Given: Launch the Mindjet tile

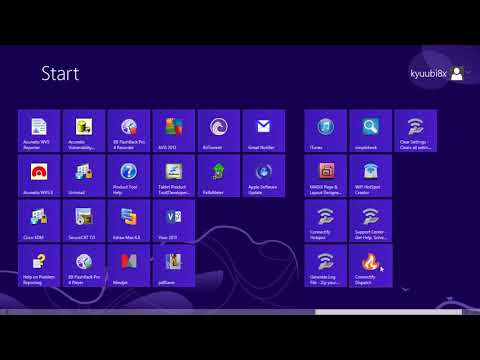Looking at the screenshot, I should click(129, 266).
